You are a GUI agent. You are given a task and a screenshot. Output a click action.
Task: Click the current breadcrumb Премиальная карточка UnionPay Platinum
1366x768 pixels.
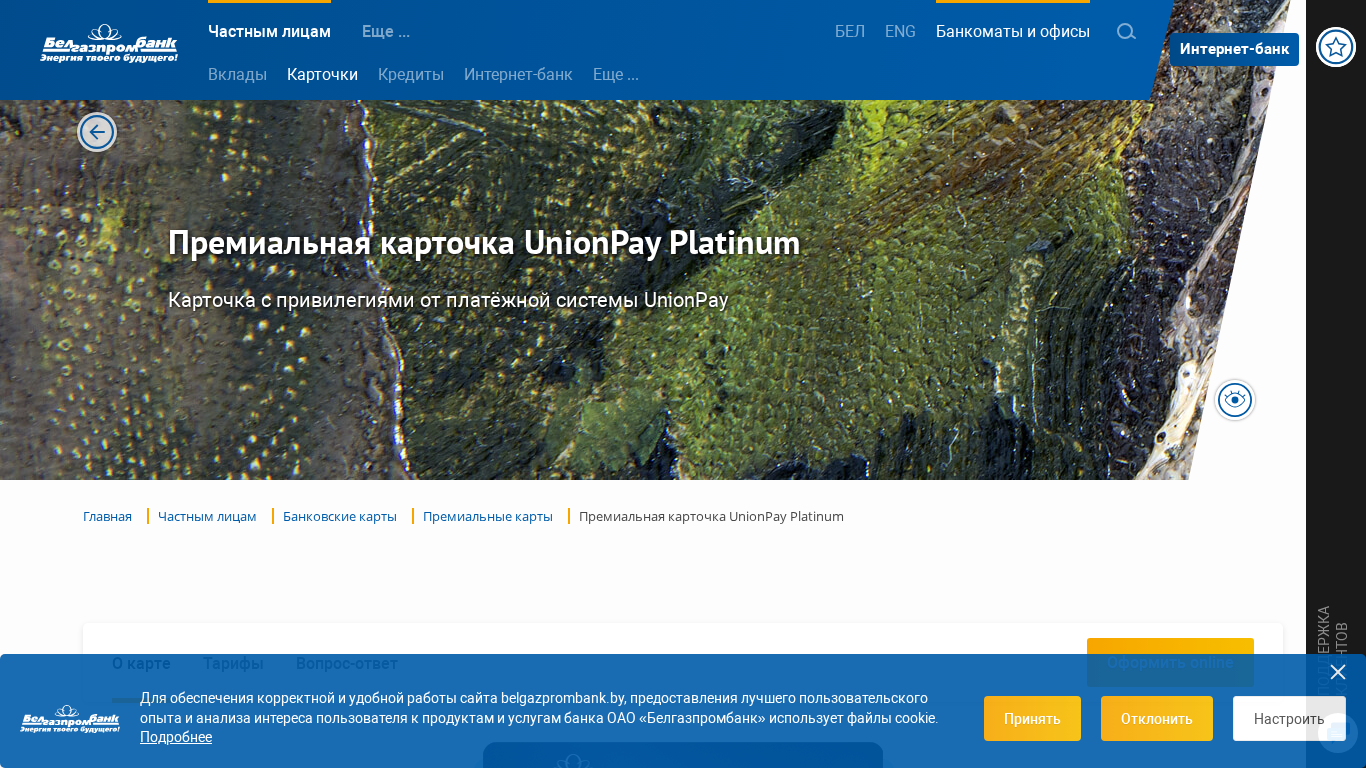(711, 516)
